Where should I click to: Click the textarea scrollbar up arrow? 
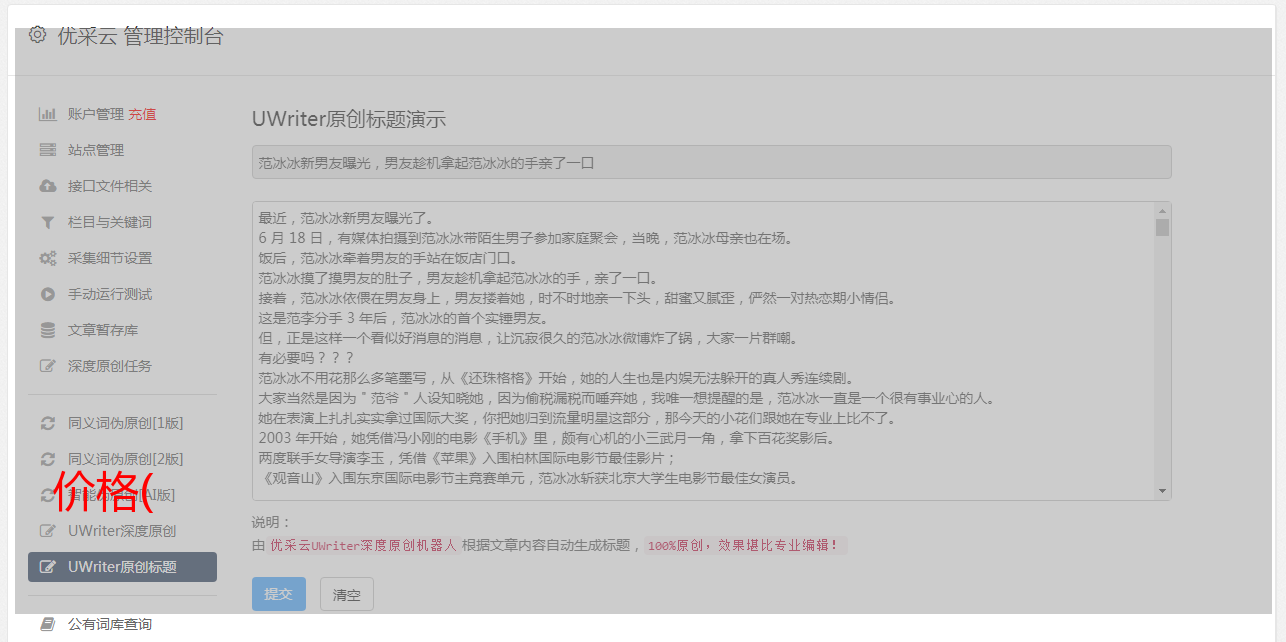[x=1162, y=211]
